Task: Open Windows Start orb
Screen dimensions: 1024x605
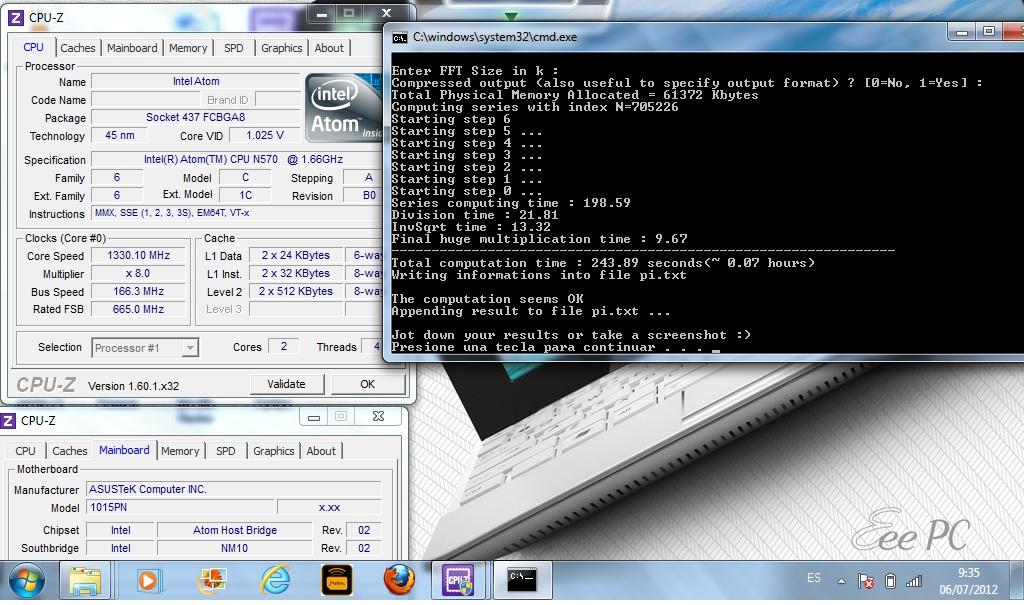Action: pos(27,580)
